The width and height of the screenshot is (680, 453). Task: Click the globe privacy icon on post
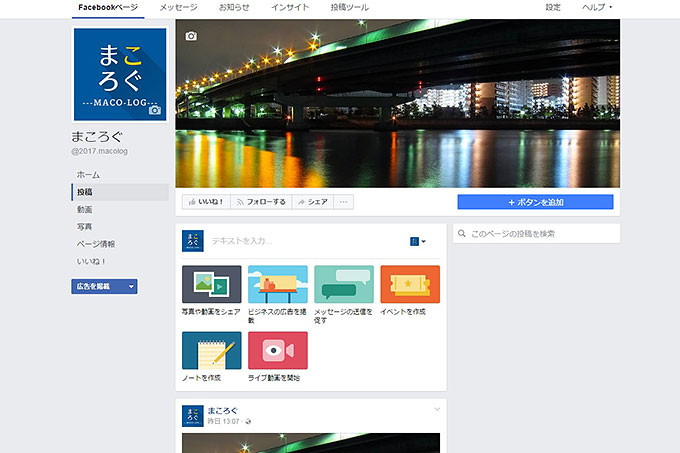(x=248, y=421)
